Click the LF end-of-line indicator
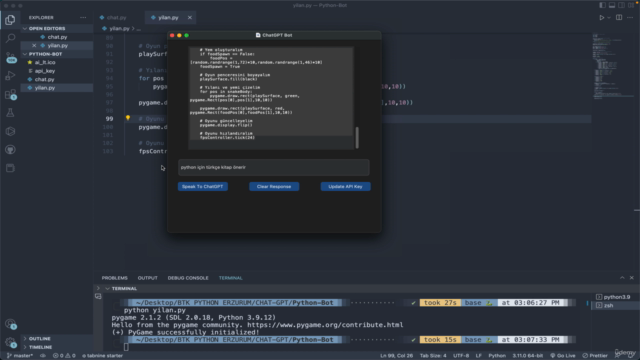640x360 pixels. click(478, 356)
